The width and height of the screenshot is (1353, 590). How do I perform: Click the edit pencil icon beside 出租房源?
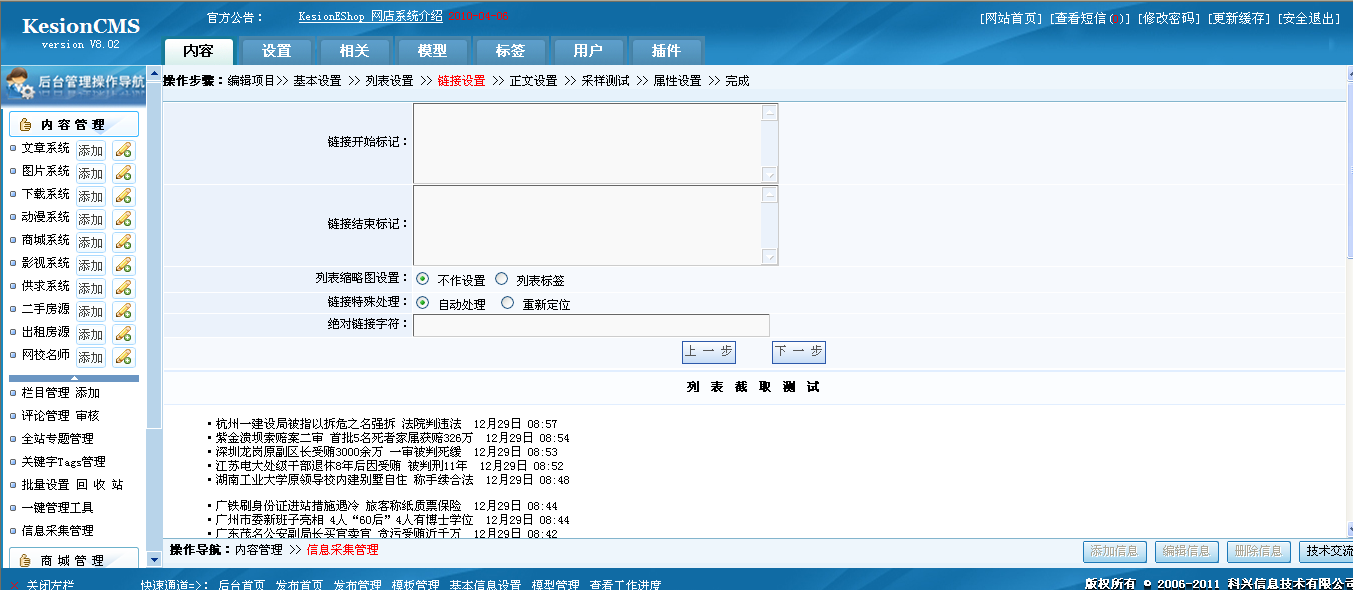coord(124,334)
